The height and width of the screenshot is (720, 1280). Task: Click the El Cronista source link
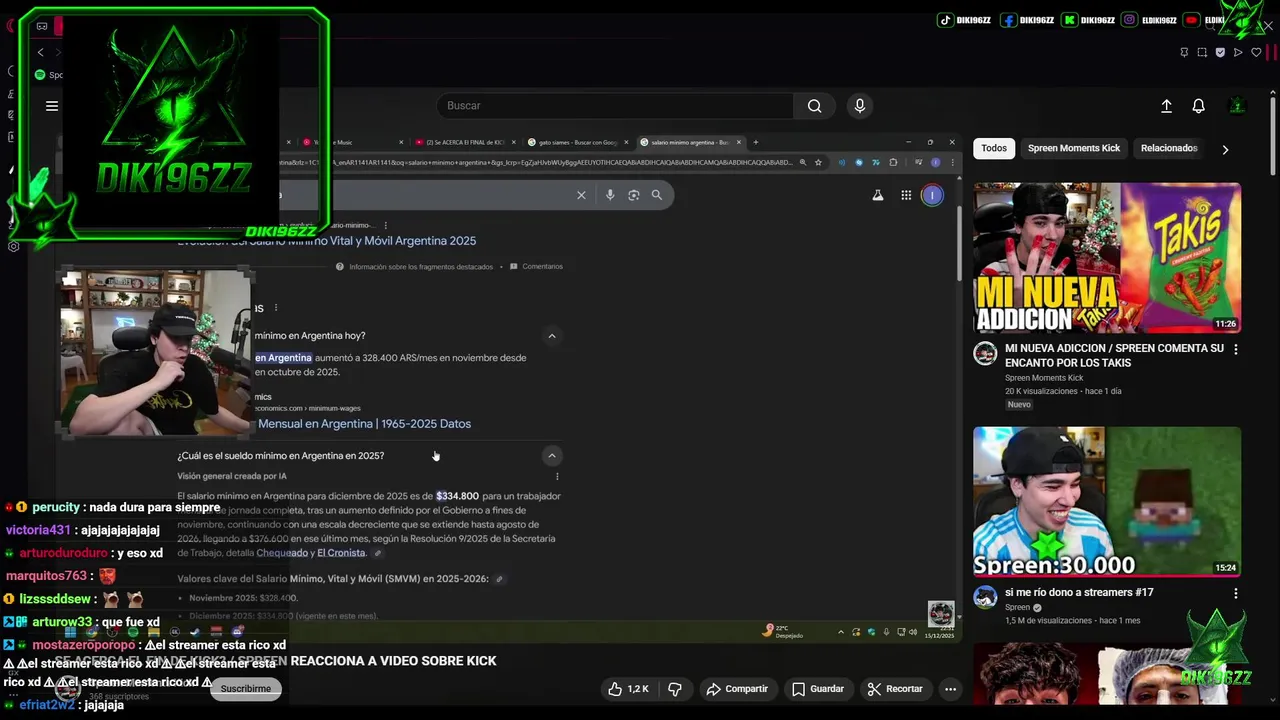(343, 553)
